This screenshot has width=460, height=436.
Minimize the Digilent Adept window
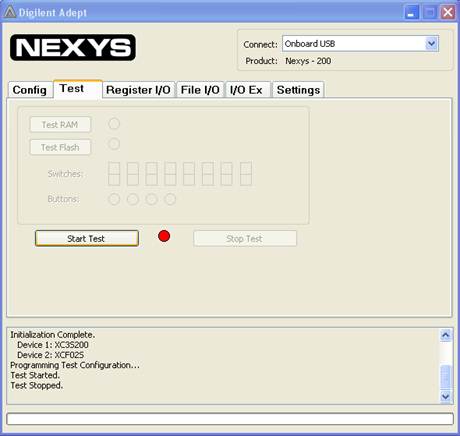click(412, 13)
